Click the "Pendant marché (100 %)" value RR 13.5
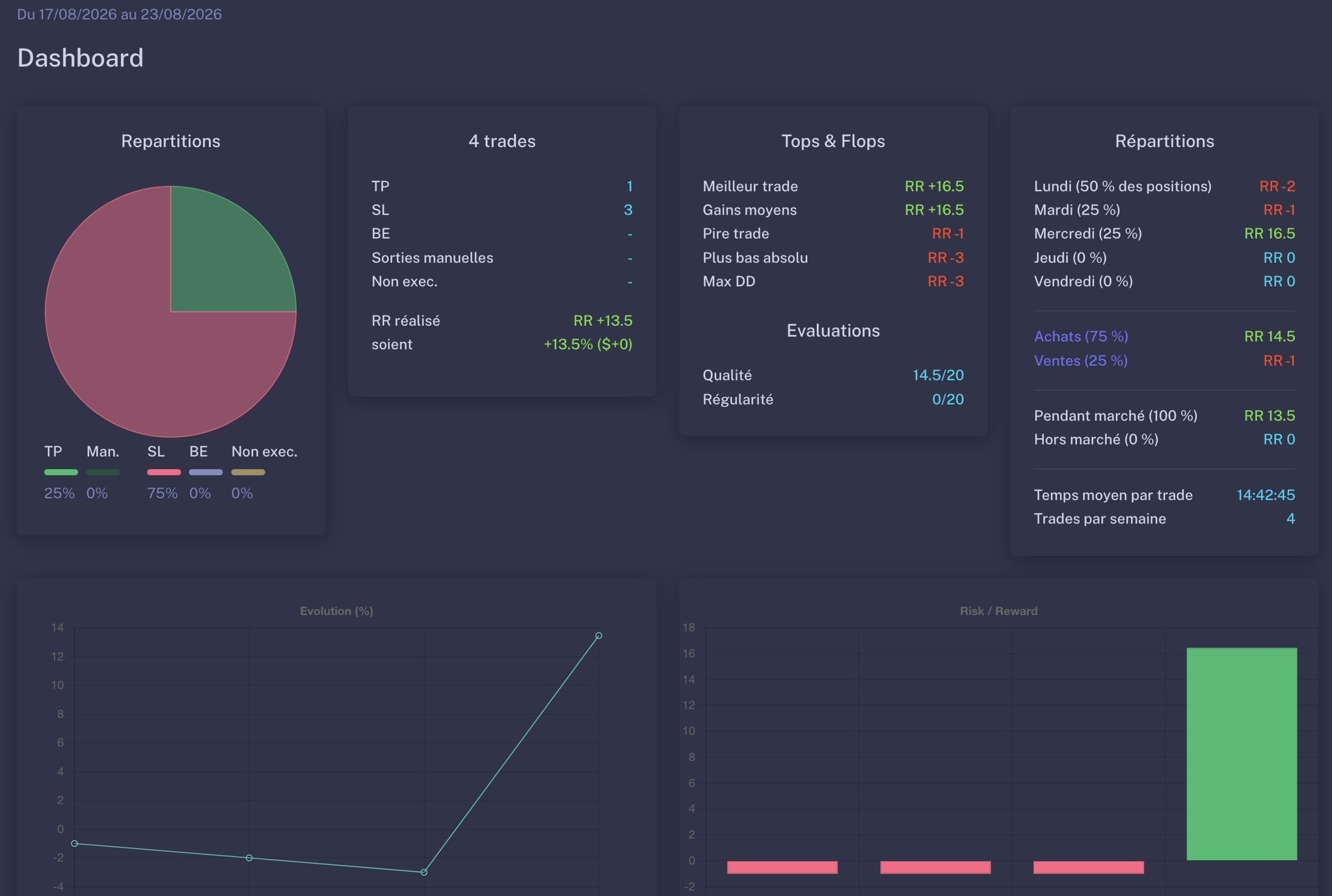Viewport: 1332px width, 896px height. (x=1270, y=415)
